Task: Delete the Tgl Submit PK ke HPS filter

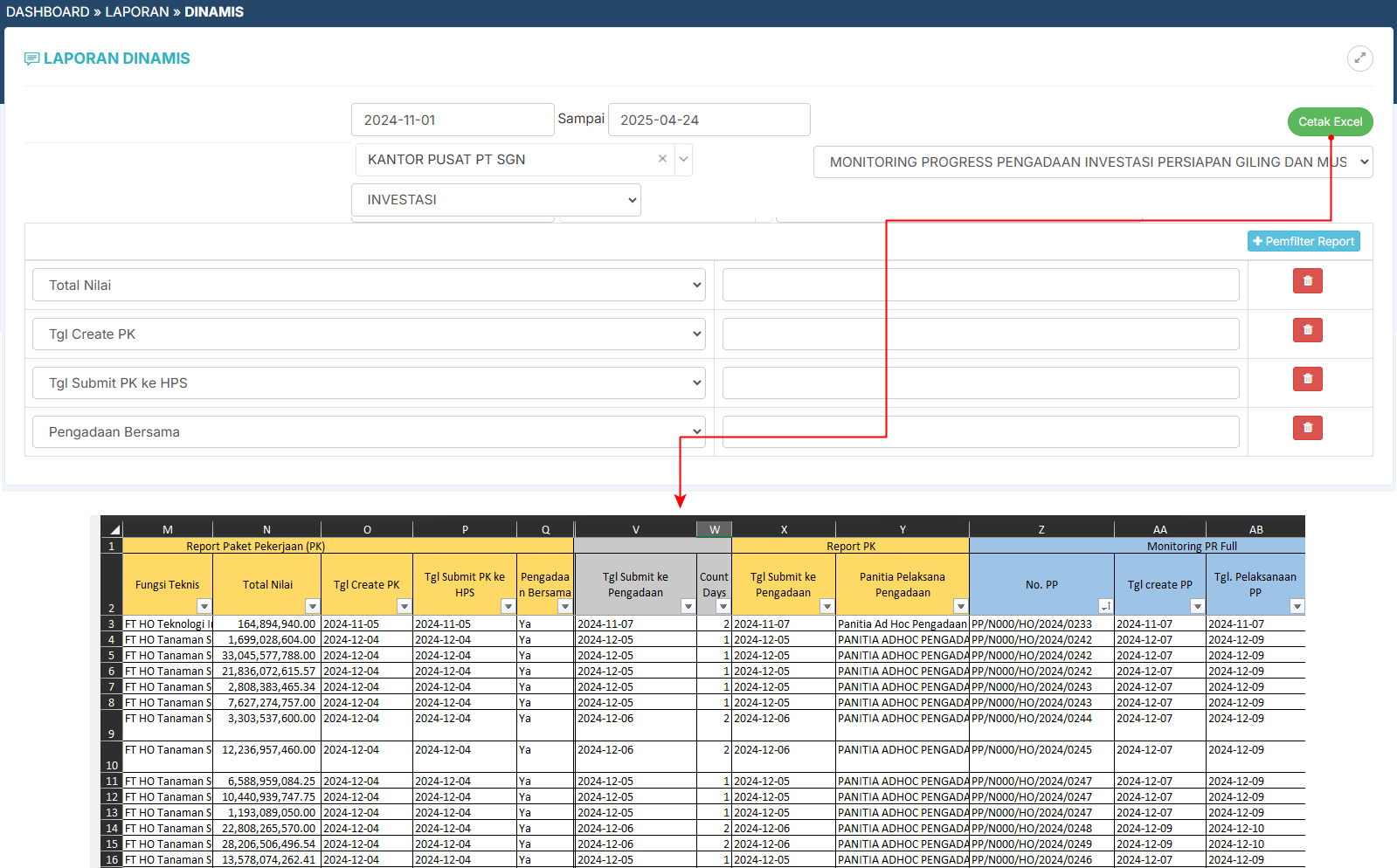Action: point(1307,379)
